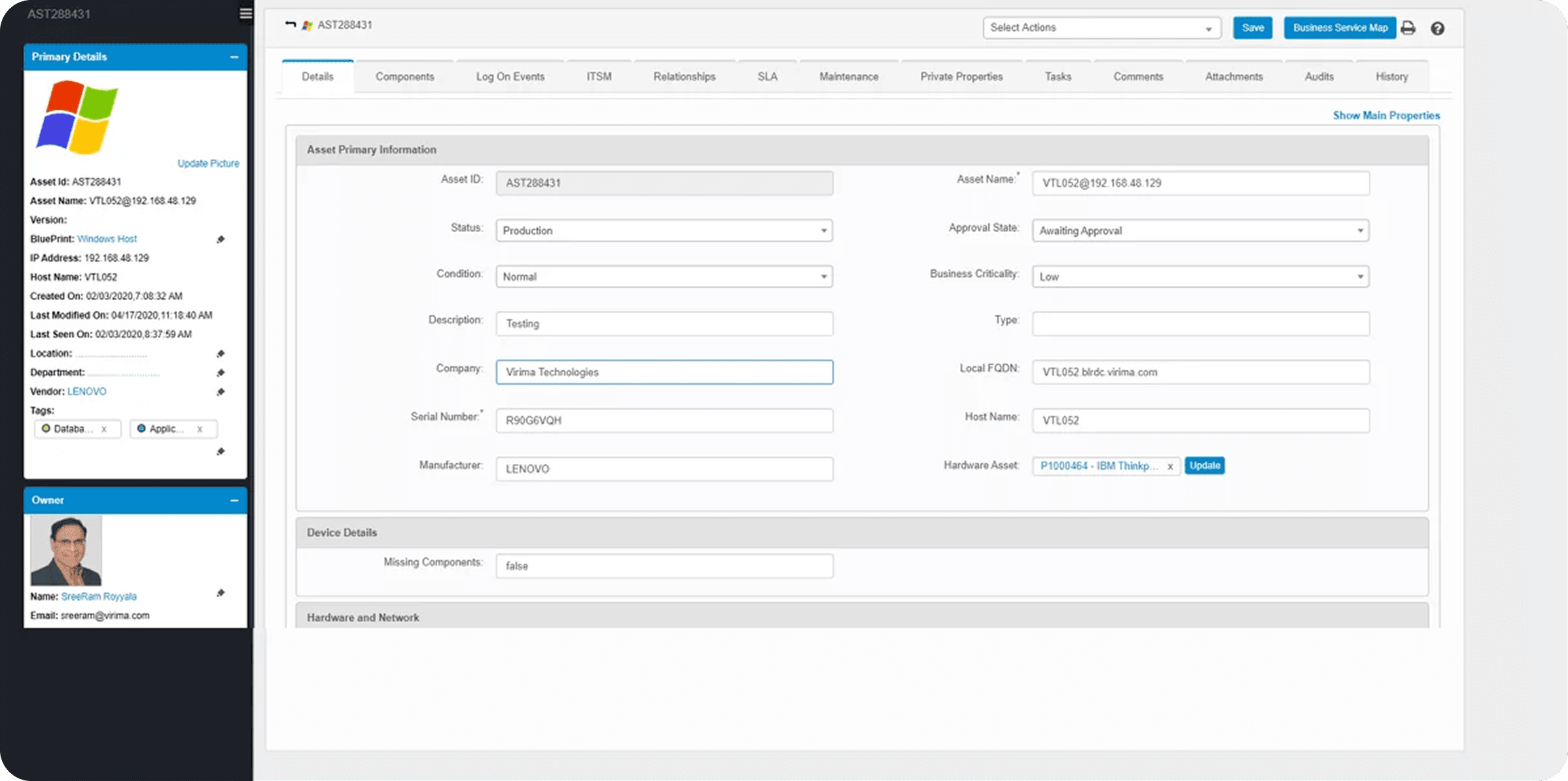
Task: Open the Tasks tab
Action: coord(1058,77)
